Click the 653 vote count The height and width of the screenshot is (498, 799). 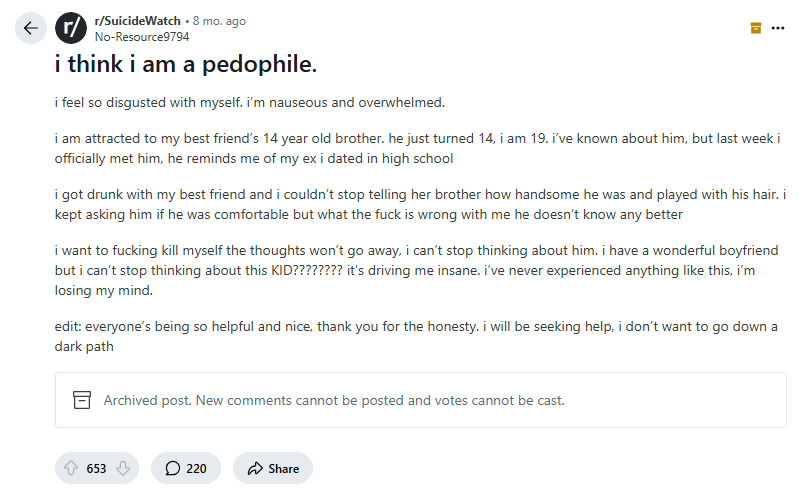pos(96,468)
